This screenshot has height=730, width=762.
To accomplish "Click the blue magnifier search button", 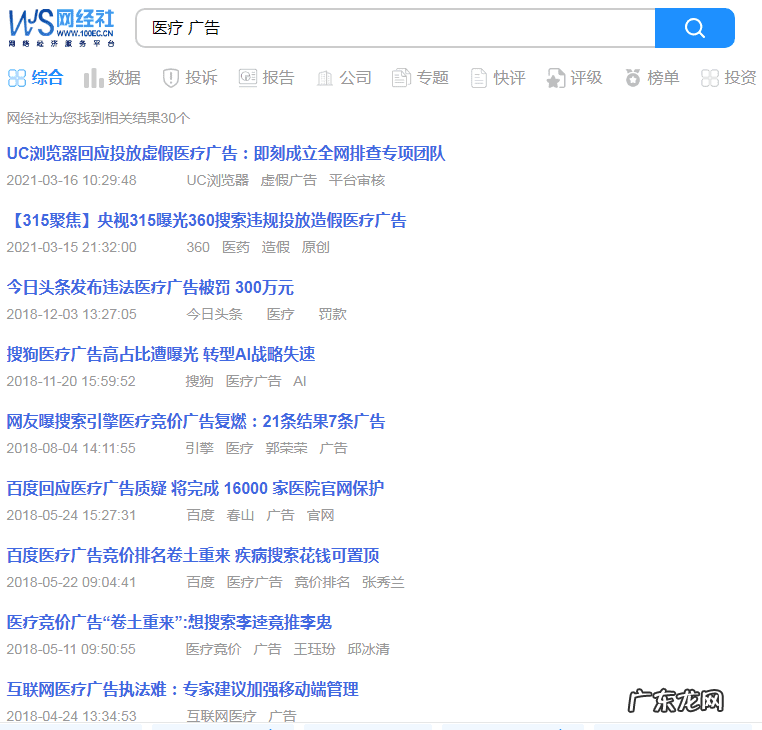I will point(694,28).
